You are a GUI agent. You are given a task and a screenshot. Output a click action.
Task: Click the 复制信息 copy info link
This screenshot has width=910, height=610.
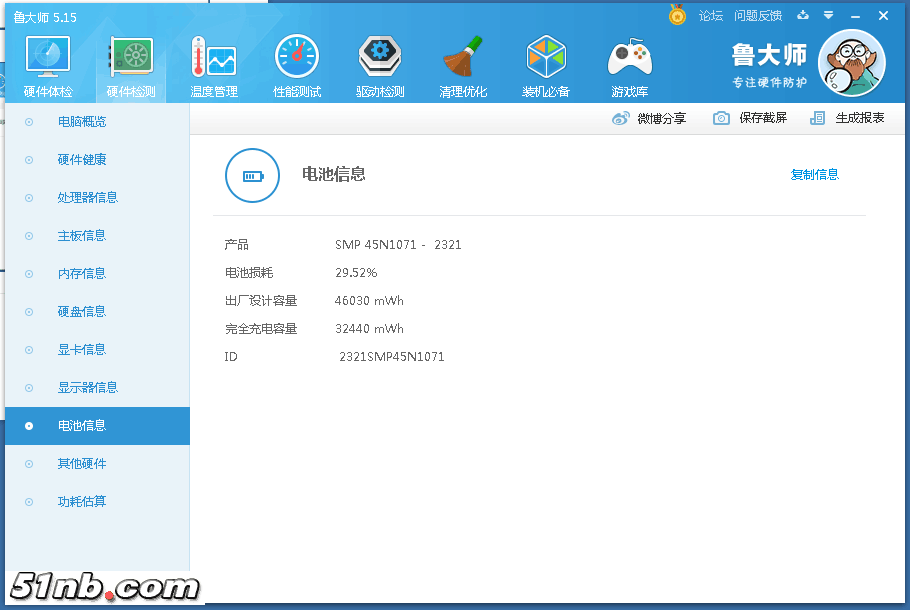(814, 175)
